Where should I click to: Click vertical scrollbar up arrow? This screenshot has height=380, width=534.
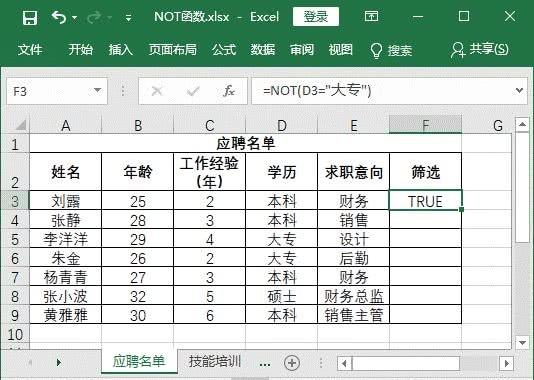tap(522, 125)
